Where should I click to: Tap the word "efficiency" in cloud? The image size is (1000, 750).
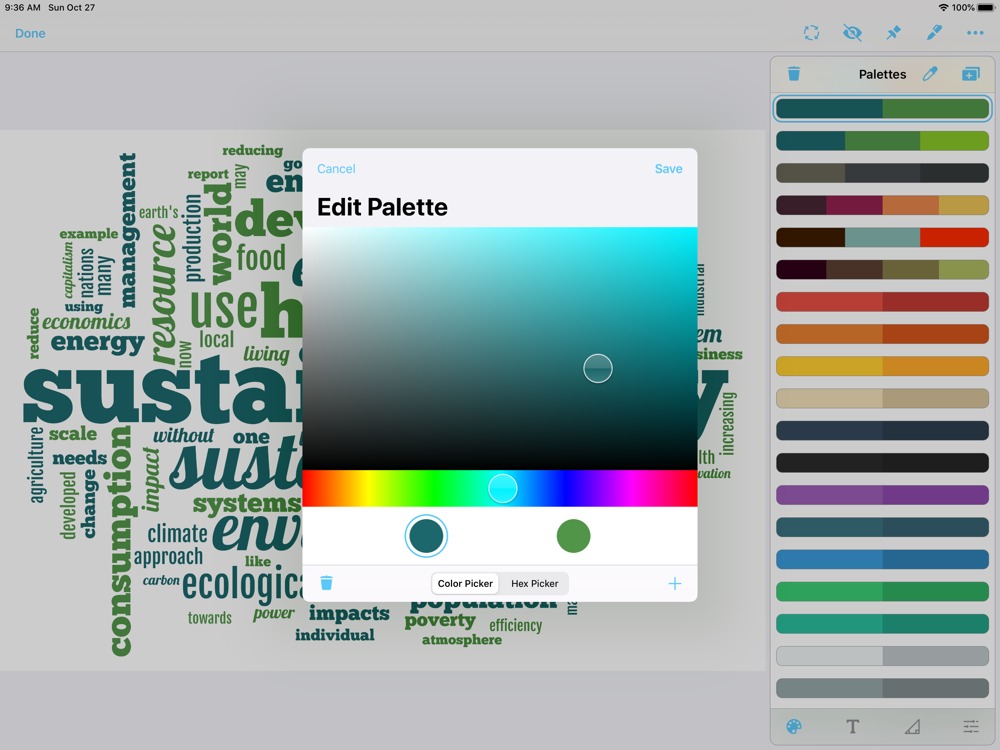(515, 626)
